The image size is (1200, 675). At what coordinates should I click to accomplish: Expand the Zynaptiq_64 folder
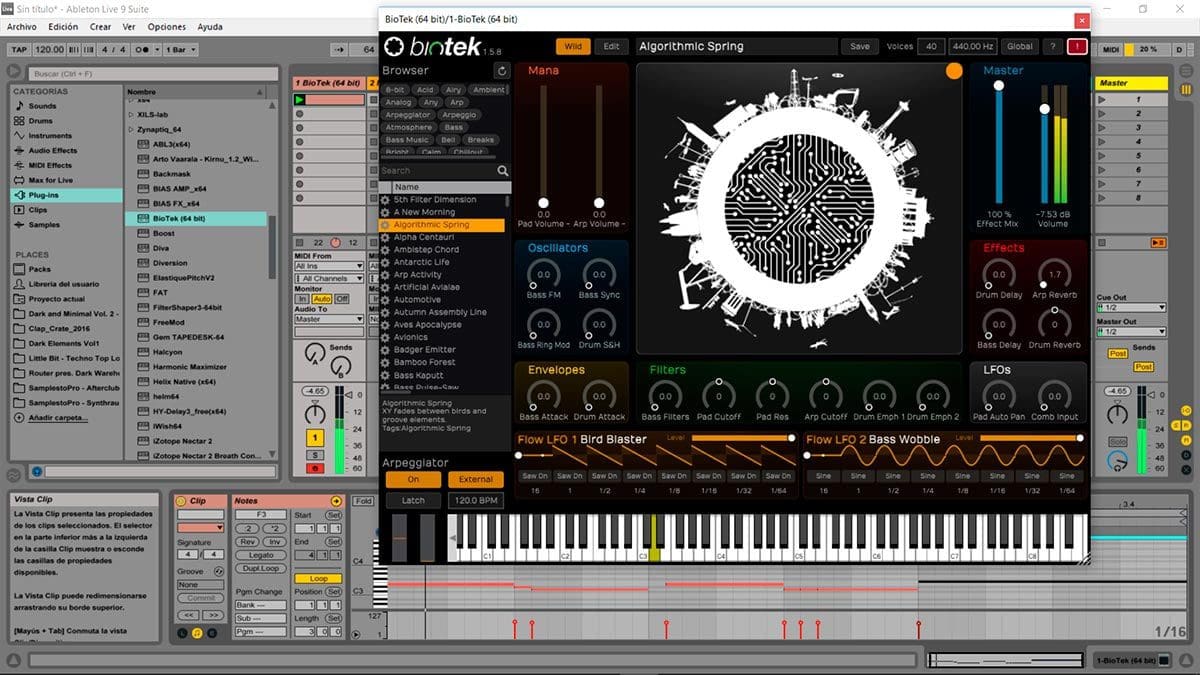[x=130, y=129]
